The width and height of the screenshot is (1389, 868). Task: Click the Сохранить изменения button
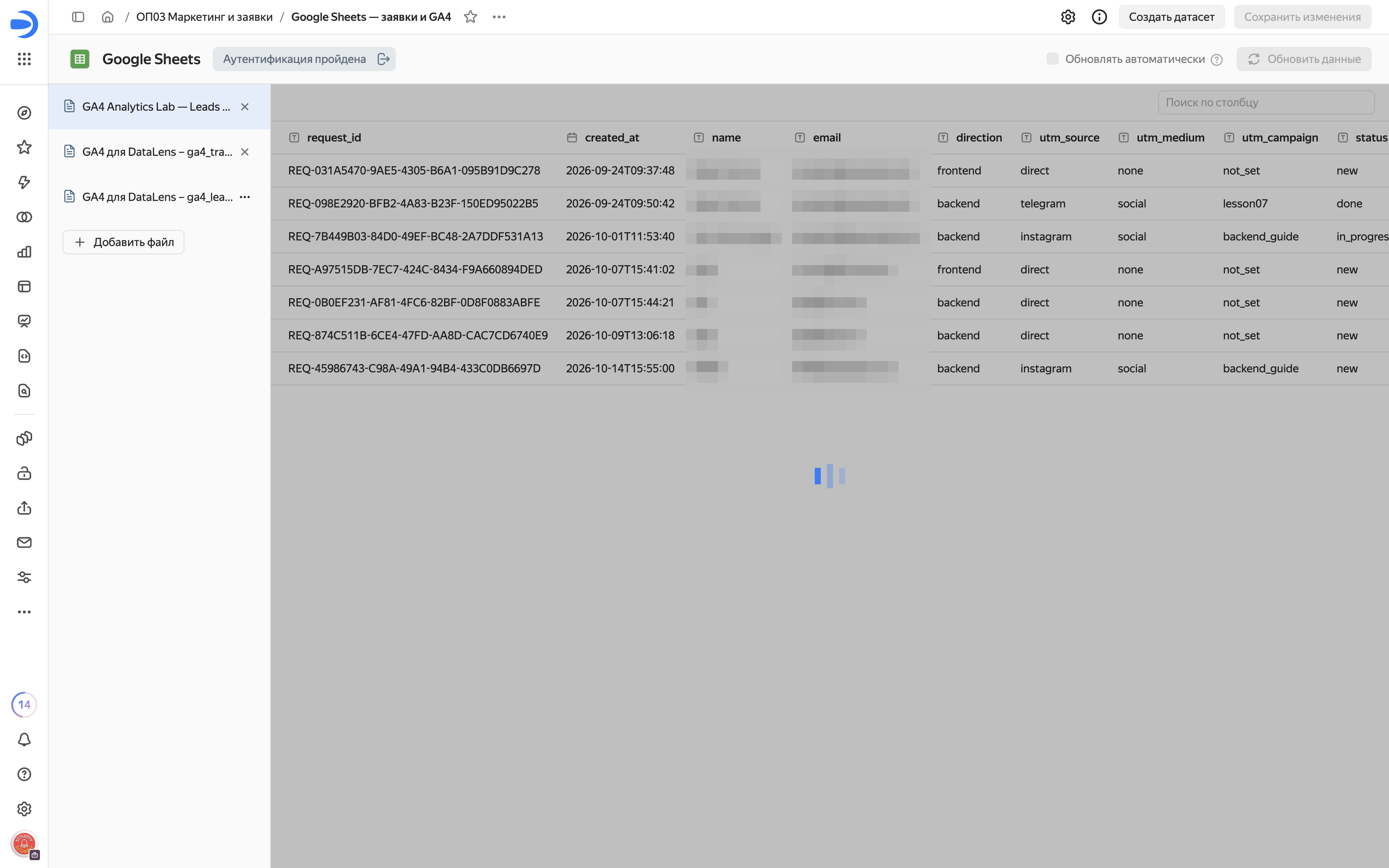(x=1302, y=17)
